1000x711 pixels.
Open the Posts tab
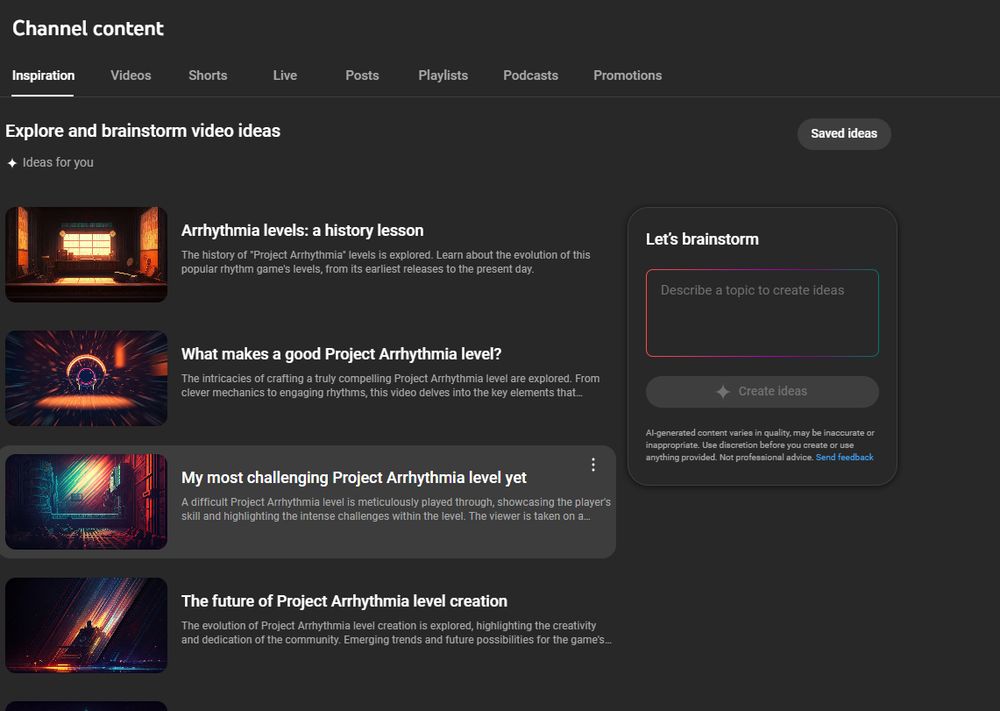(x=362, y=75)
